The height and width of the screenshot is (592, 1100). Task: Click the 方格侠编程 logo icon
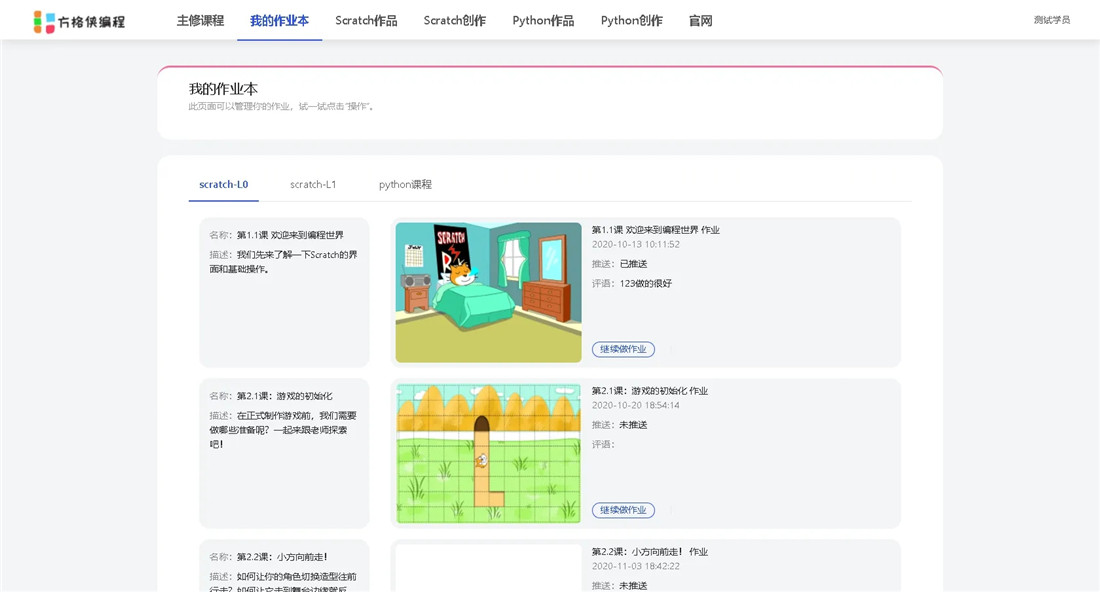tap(42, 20)
